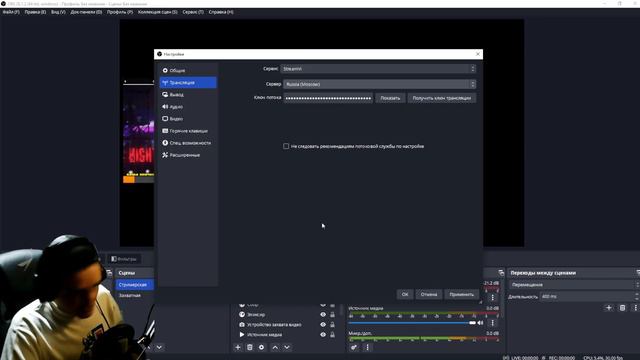Click the Получить ключ трансляции button
This screenshot has width=640, height=360.
[442, 98]
